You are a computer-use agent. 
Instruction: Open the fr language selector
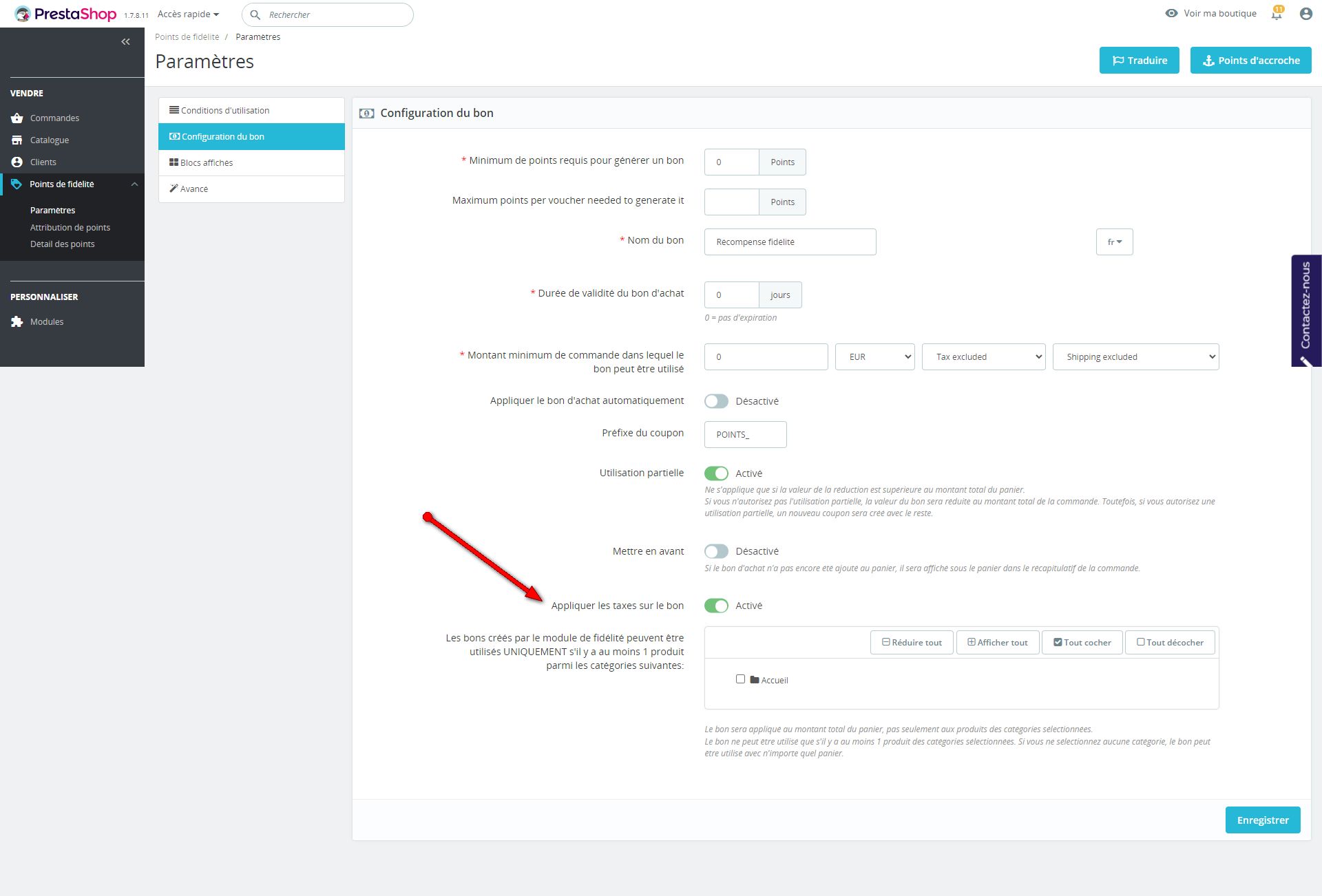1114,242
